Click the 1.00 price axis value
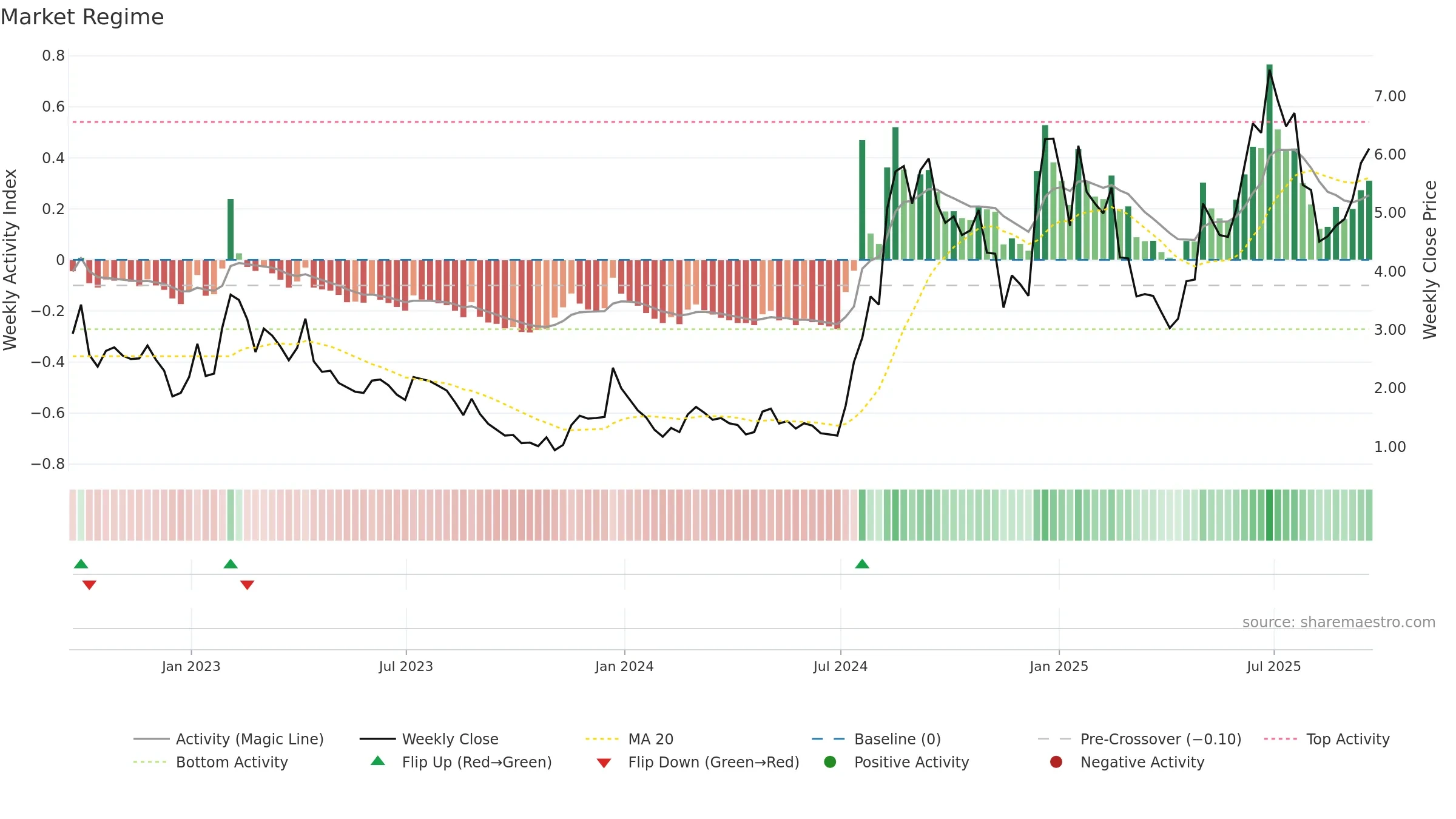 coord(1390,447)
